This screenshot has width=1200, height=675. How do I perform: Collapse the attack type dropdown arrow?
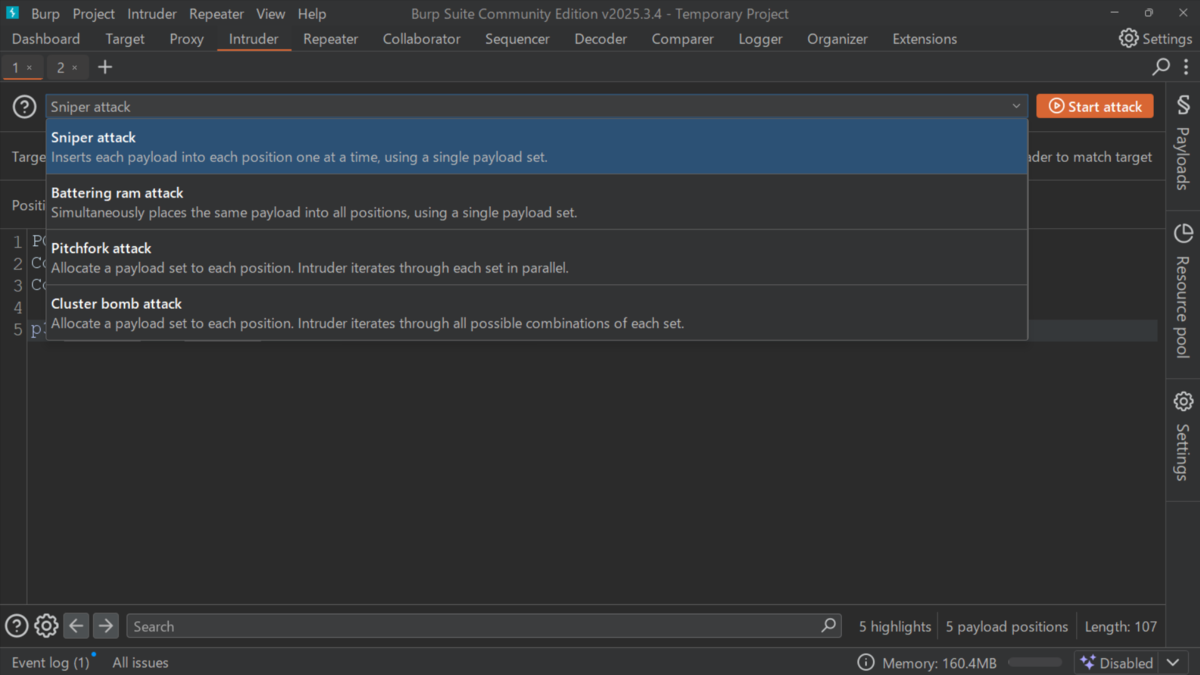click(1016, 106)
